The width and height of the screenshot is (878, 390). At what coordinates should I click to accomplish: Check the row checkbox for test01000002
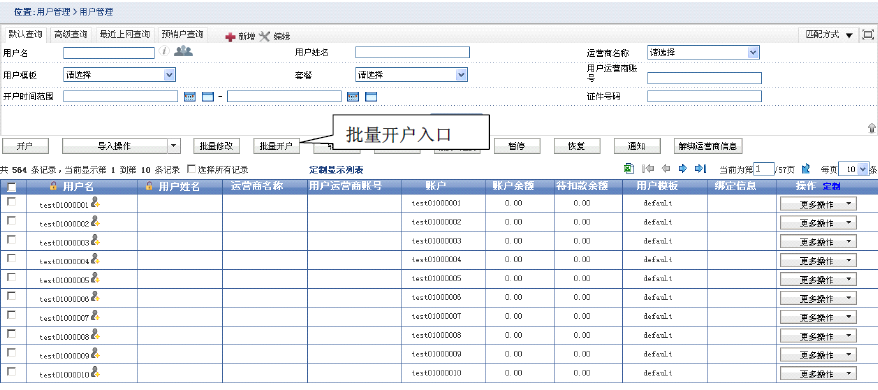pyautogui.click(x=11, y=221)
